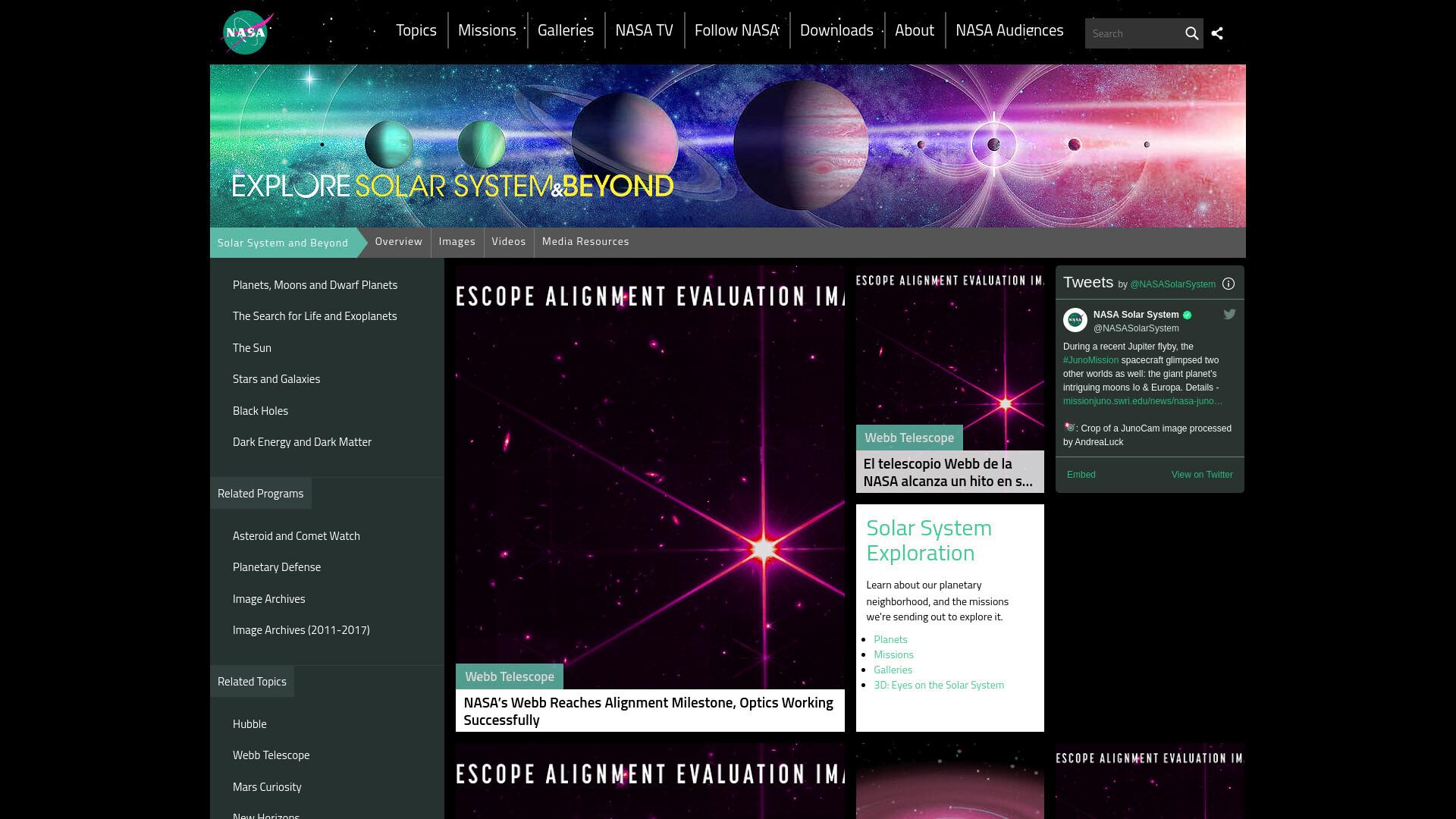Viewport: 1456px width, 819px height.
Task: Open El telescopio Webb de la NASA article
Action: [x=948, y=472]
